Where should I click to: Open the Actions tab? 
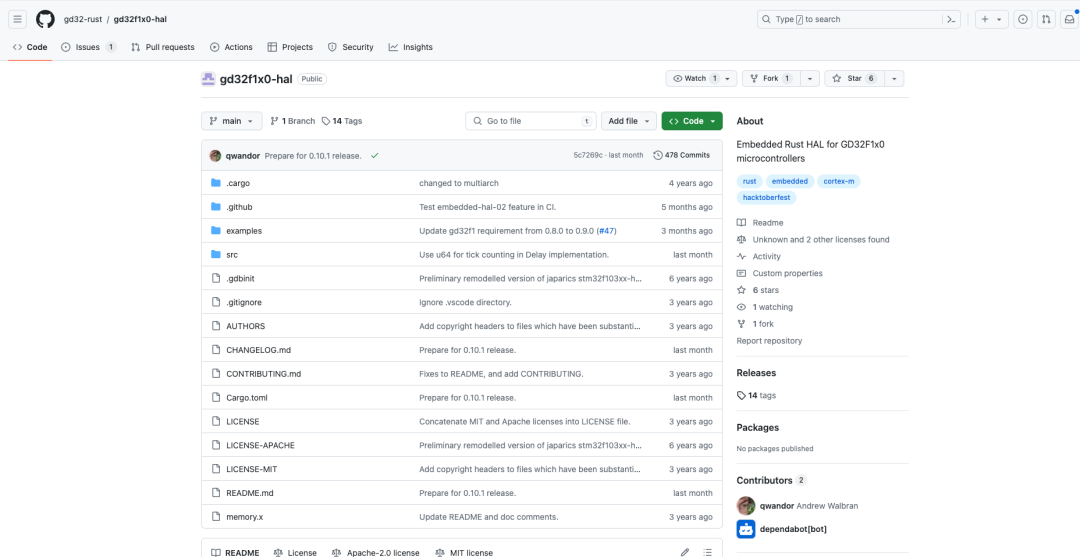coord(231,47)
